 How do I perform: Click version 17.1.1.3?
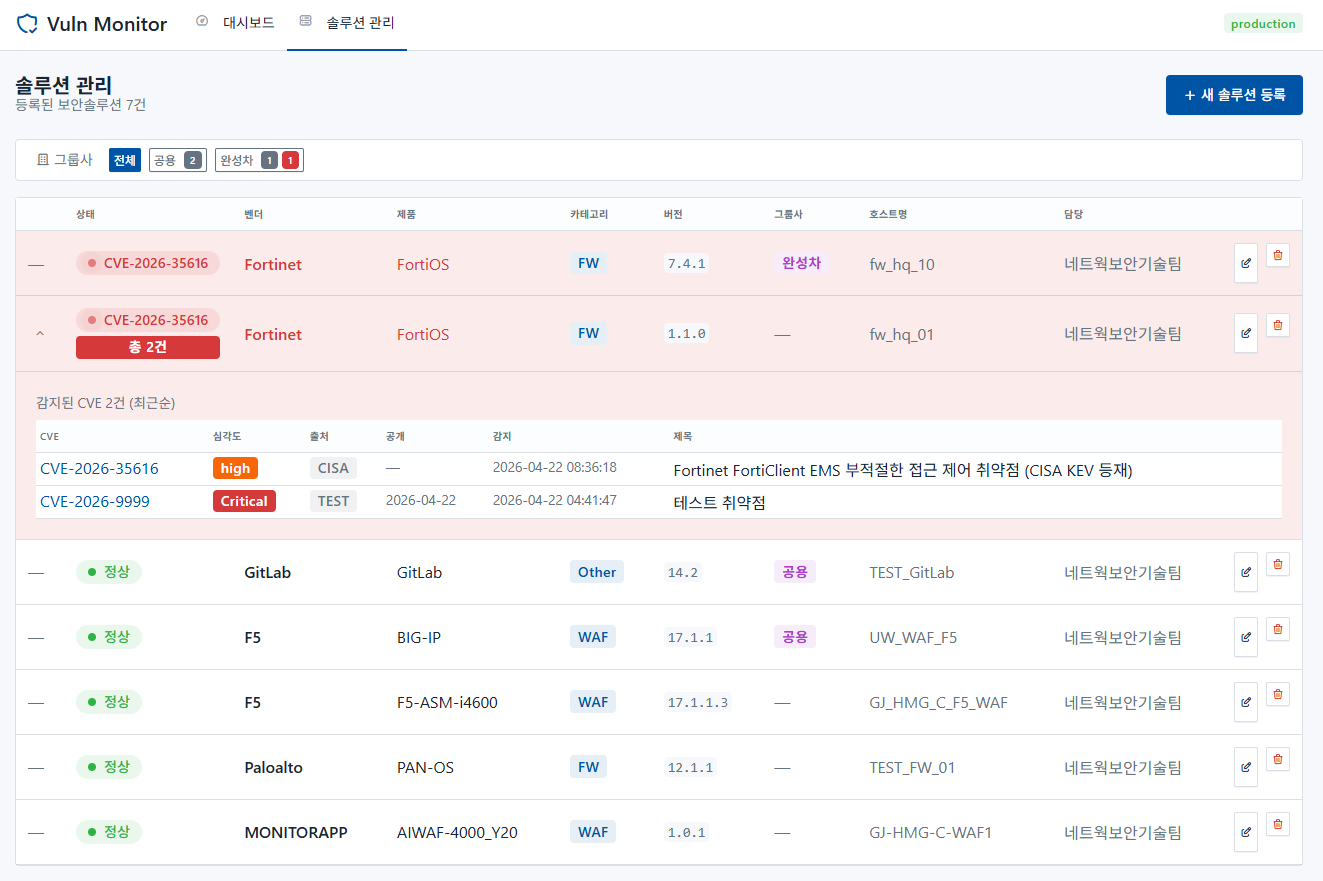click(x=699, y=703)
